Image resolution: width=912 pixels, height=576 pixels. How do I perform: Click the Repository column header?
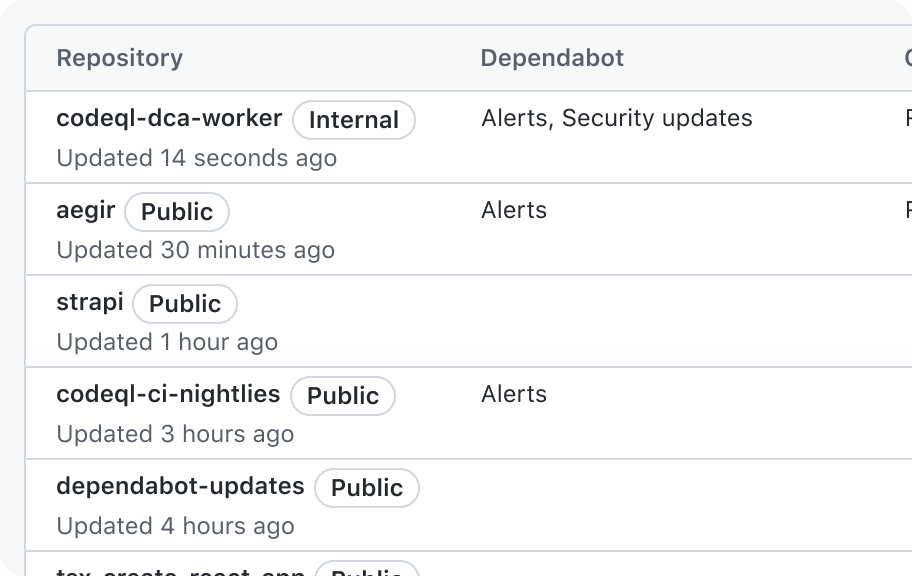(x=120, y=58)
